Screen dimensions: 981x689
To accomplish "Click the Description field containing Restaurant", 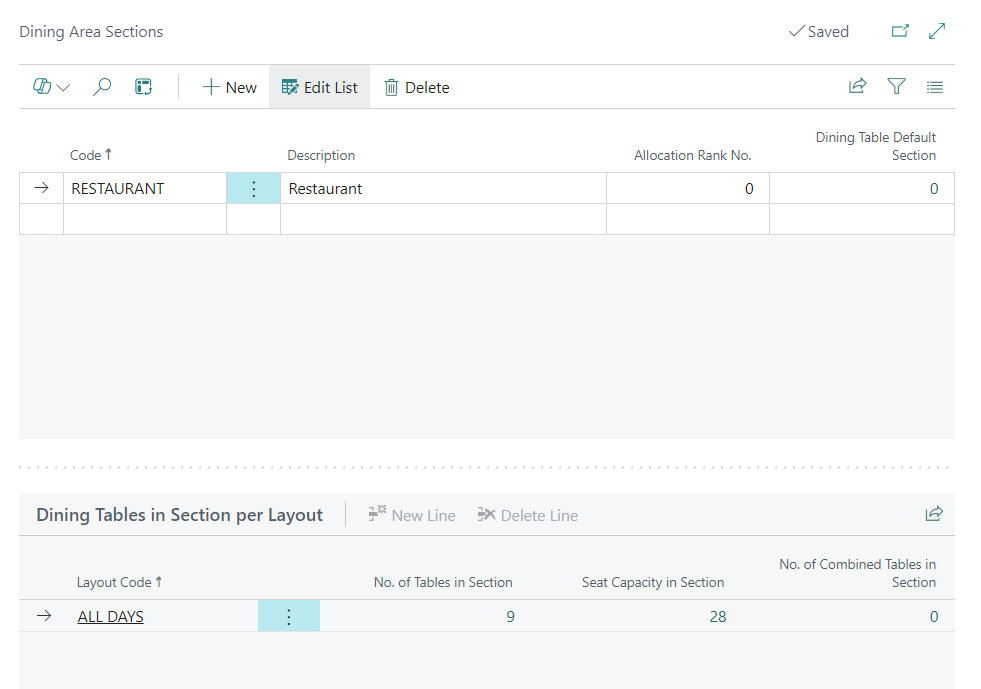I will pos(442,188).
